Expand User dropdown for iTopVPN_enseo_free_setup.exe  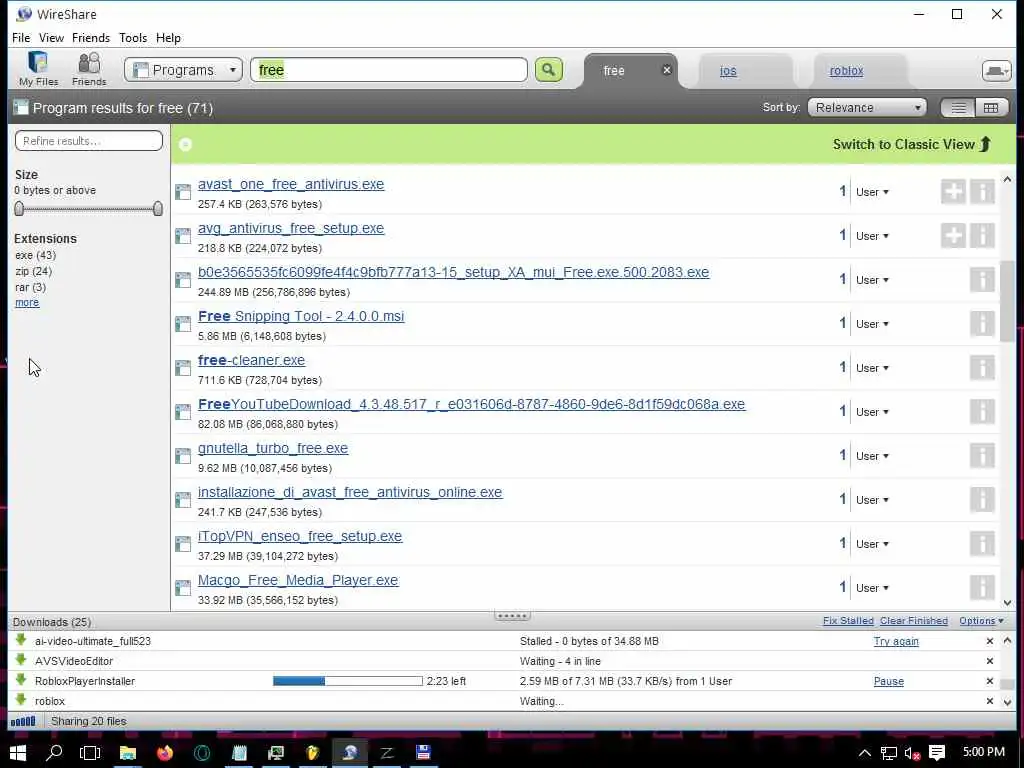(872, 544)
